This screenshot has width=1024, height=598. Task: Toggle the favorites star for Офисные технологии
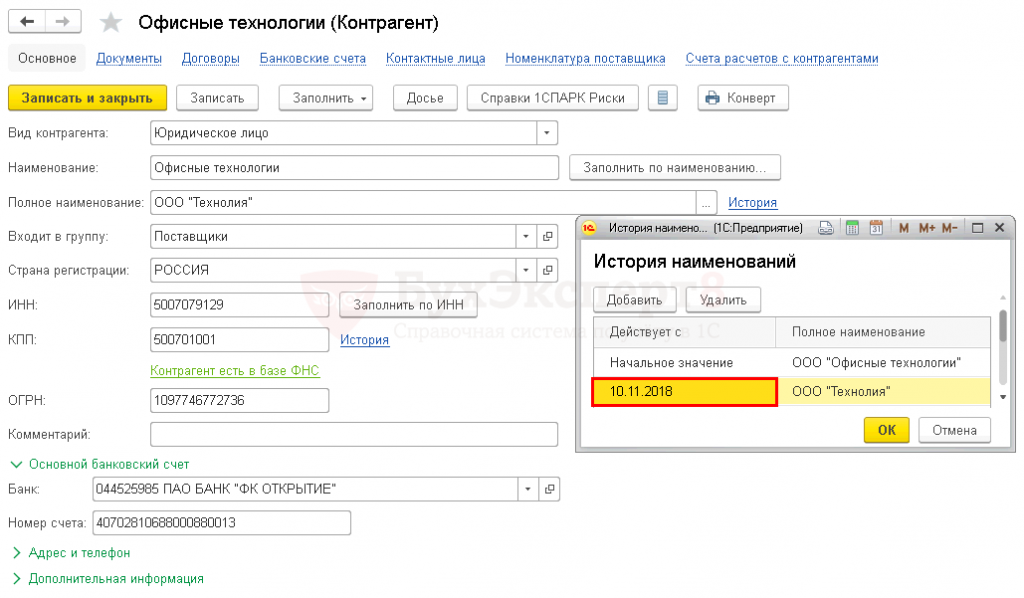coord(112,23)
